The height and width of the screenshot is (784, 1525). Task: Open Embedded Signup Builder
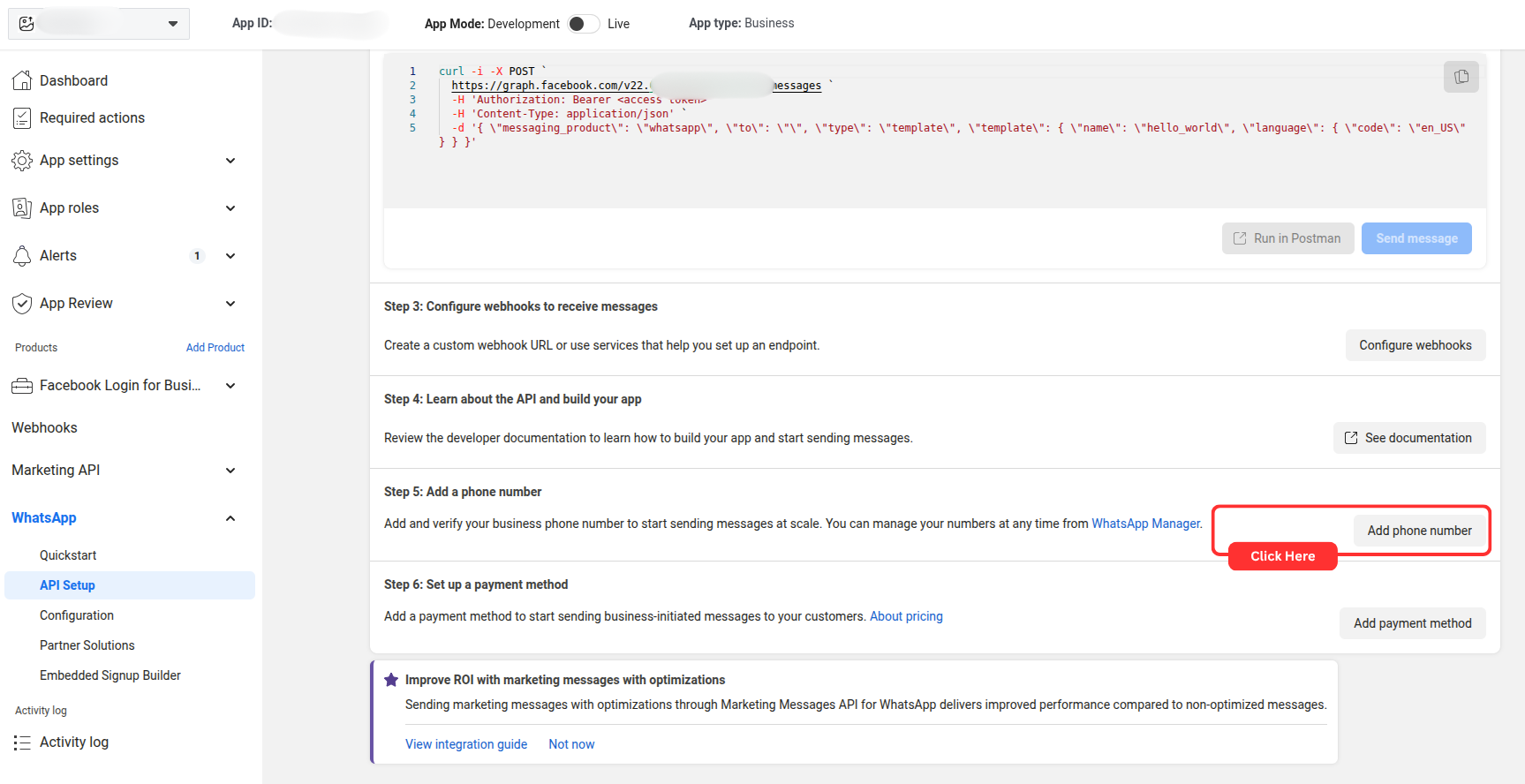(110, 675)
